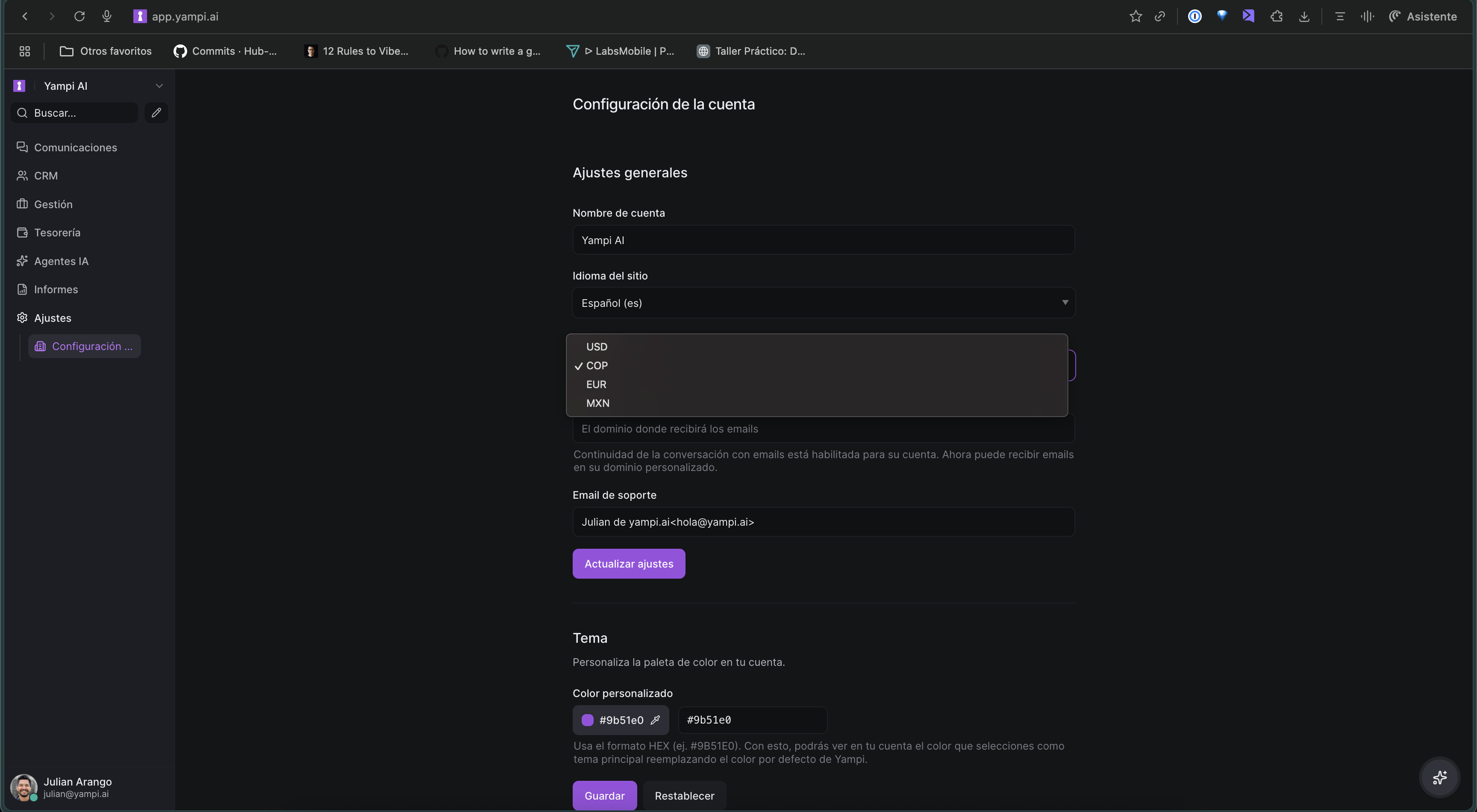Click the color eyedropper icon
The width and height of the screenshot is (1477, 812).
pos(655,720)
